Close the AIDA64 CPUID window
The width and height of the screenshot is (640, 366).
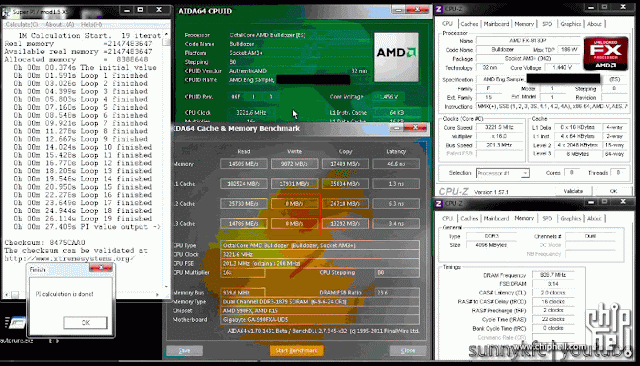(x=418, y=10)
